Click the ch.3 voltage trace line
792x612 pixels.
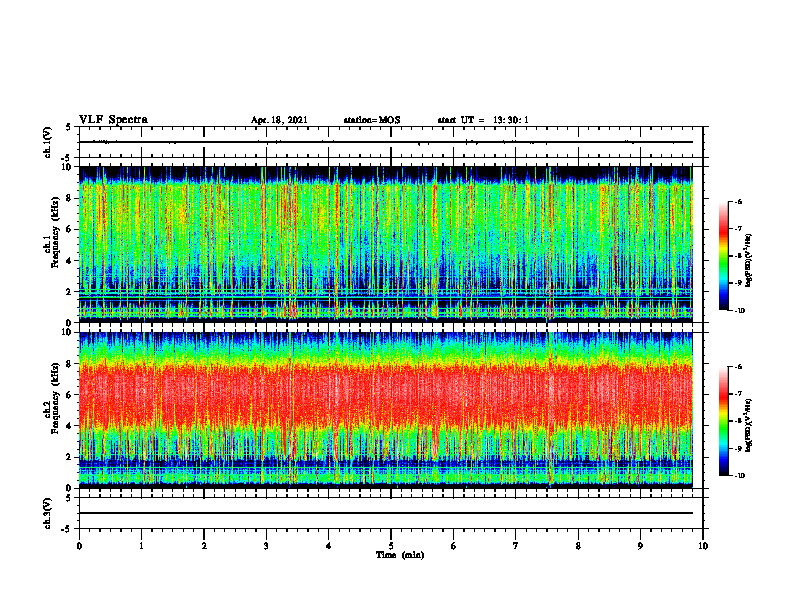385,513
